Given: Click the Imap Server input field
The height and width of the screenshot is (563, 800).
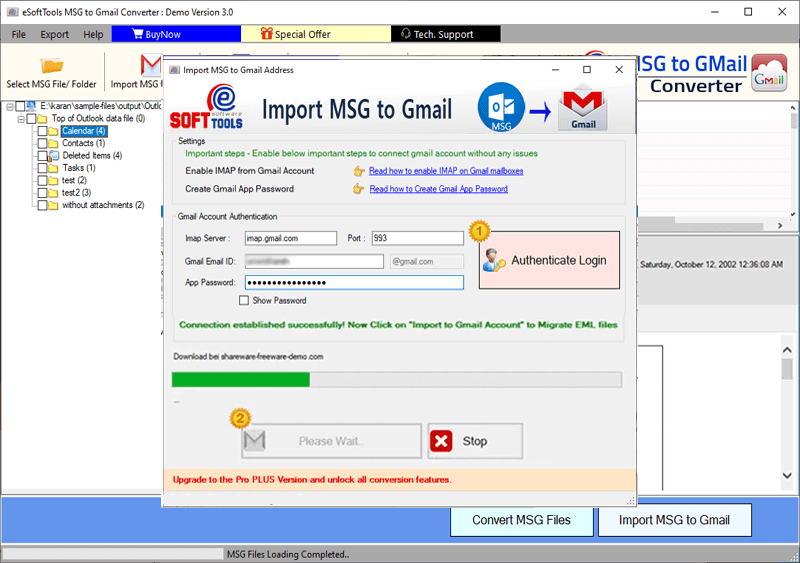Looking at the screenshot, I should (290, 238).
